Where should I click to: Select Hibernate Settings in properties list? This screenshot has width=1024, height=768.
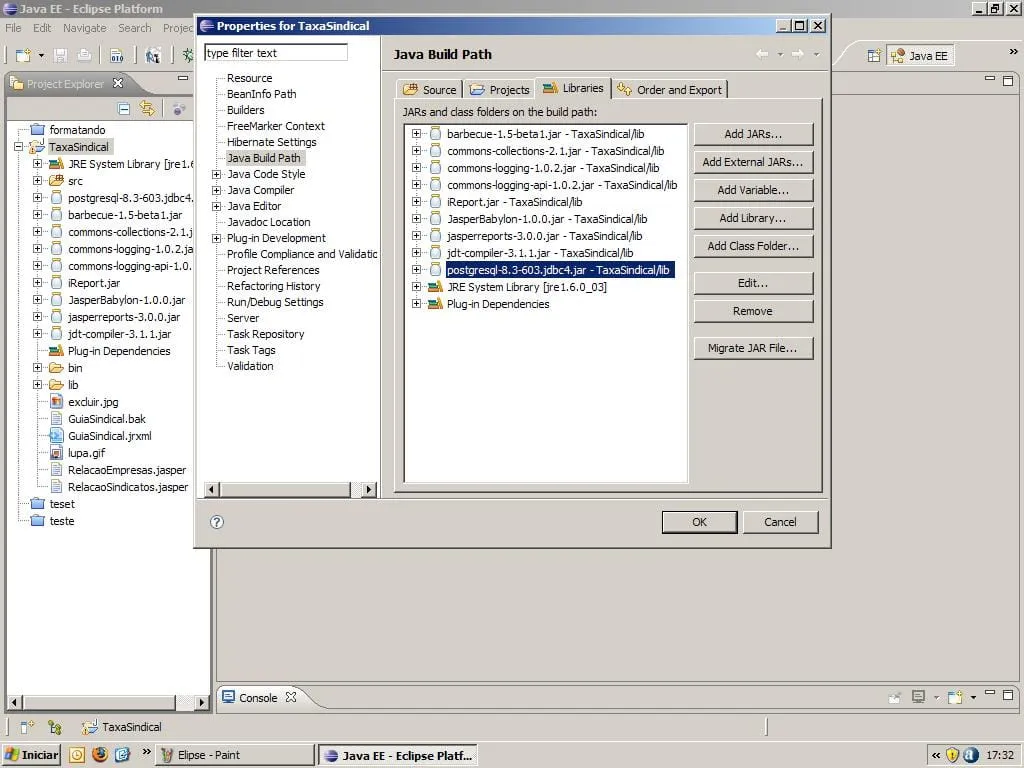click(271, 142)
